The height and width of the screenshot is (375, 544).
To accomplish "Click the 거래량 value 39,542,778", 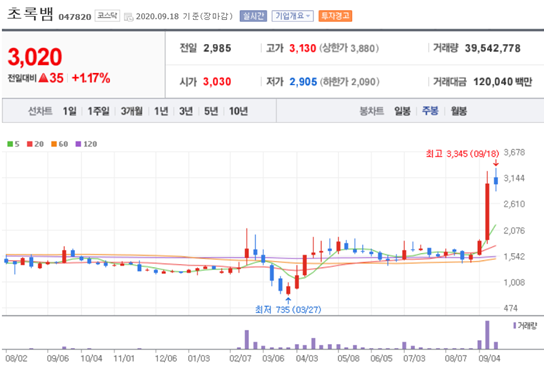I will [493, 48].
